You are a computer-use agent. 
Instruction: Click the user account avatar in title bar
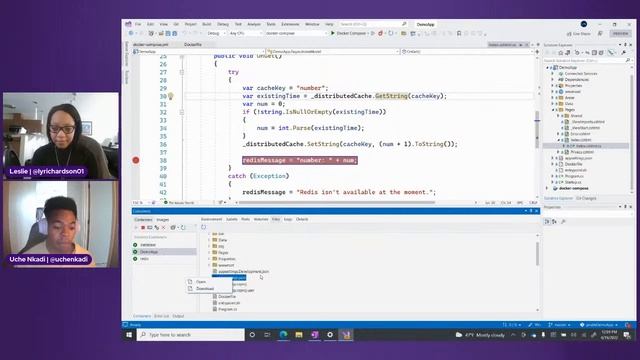(584, 24)
